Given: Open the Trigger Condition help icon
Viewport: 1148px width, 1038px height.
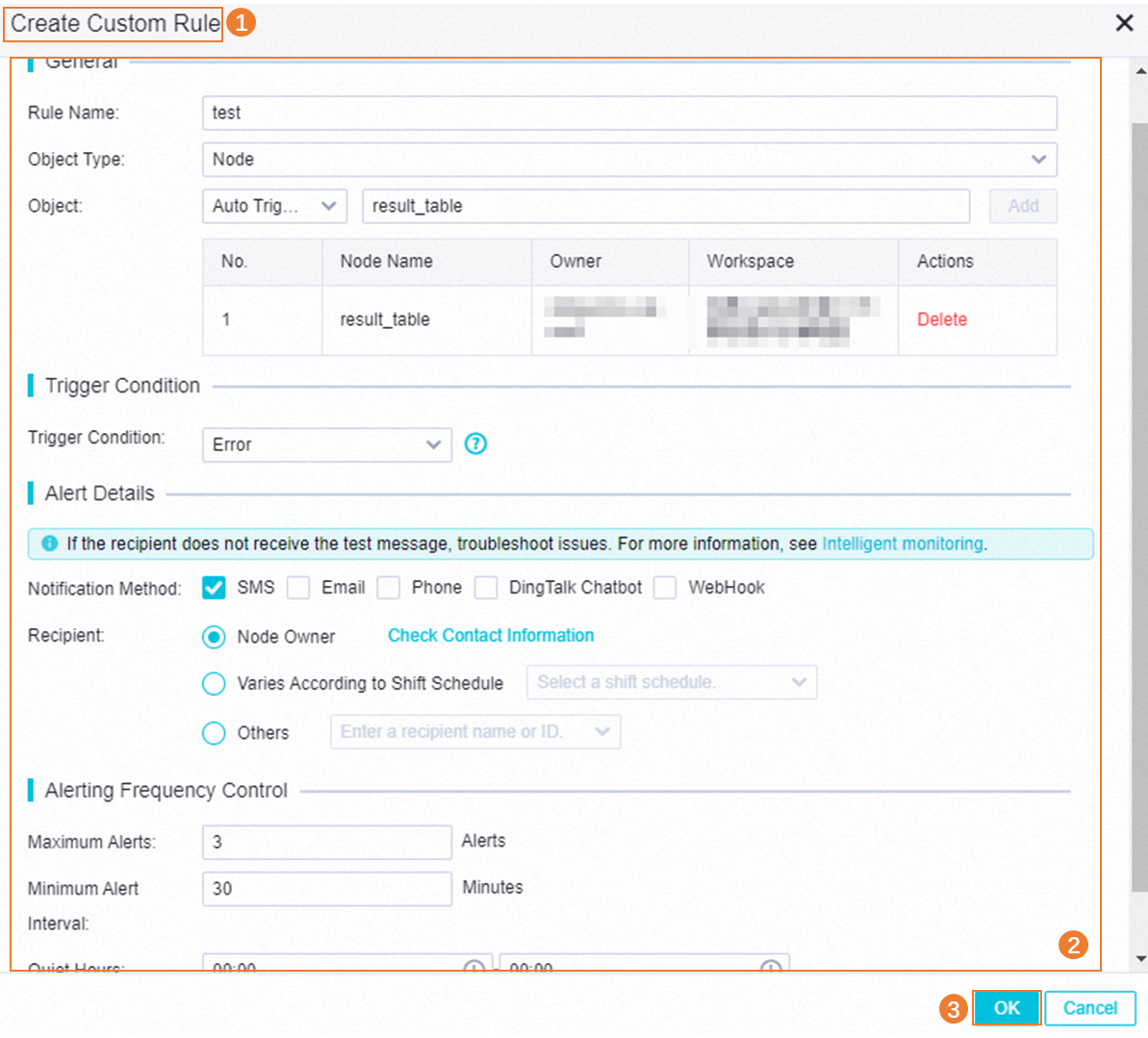Looking at the screenshot, I should coord(475,444).
